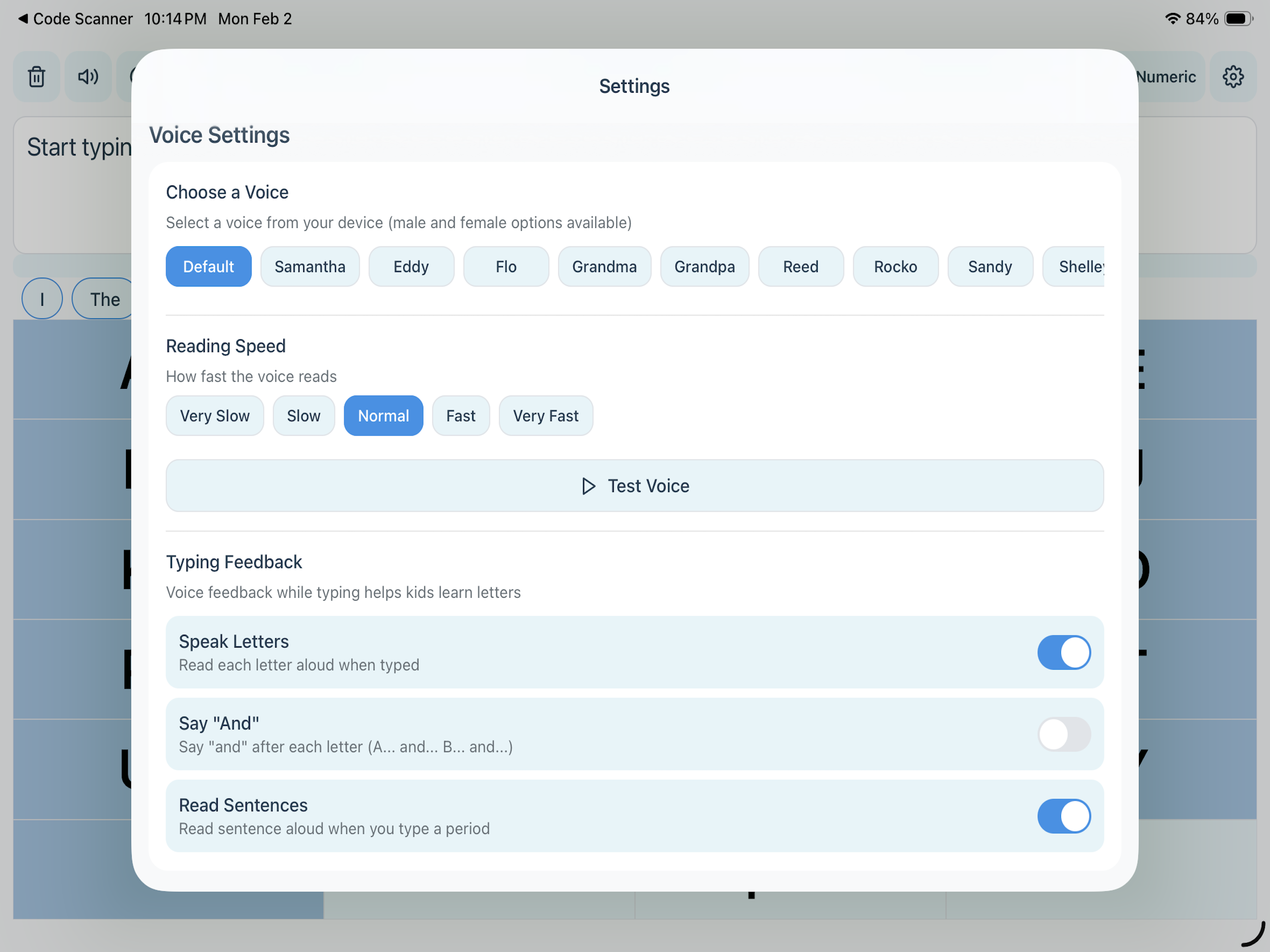Go back to Code Scanner app
The image size is (1270, 952).
click(76, 19)
